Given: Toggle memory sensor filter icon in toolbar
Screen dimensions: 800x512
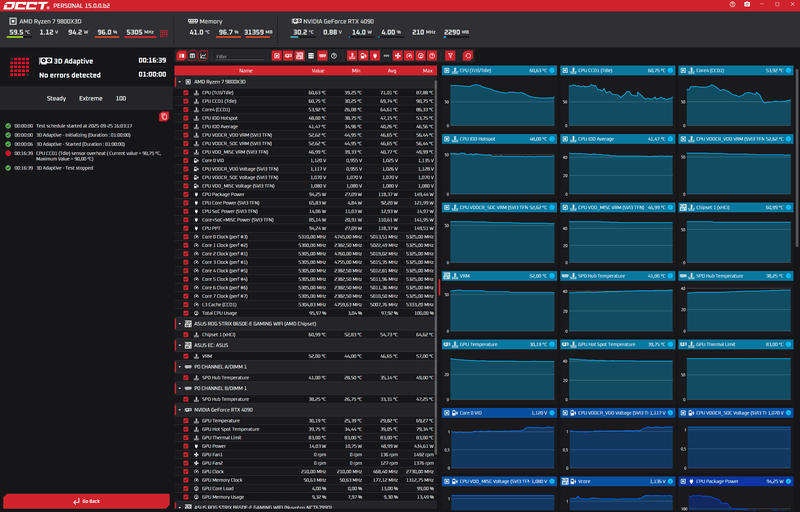Looking at the screenshot, I should (x=322, y=56).
